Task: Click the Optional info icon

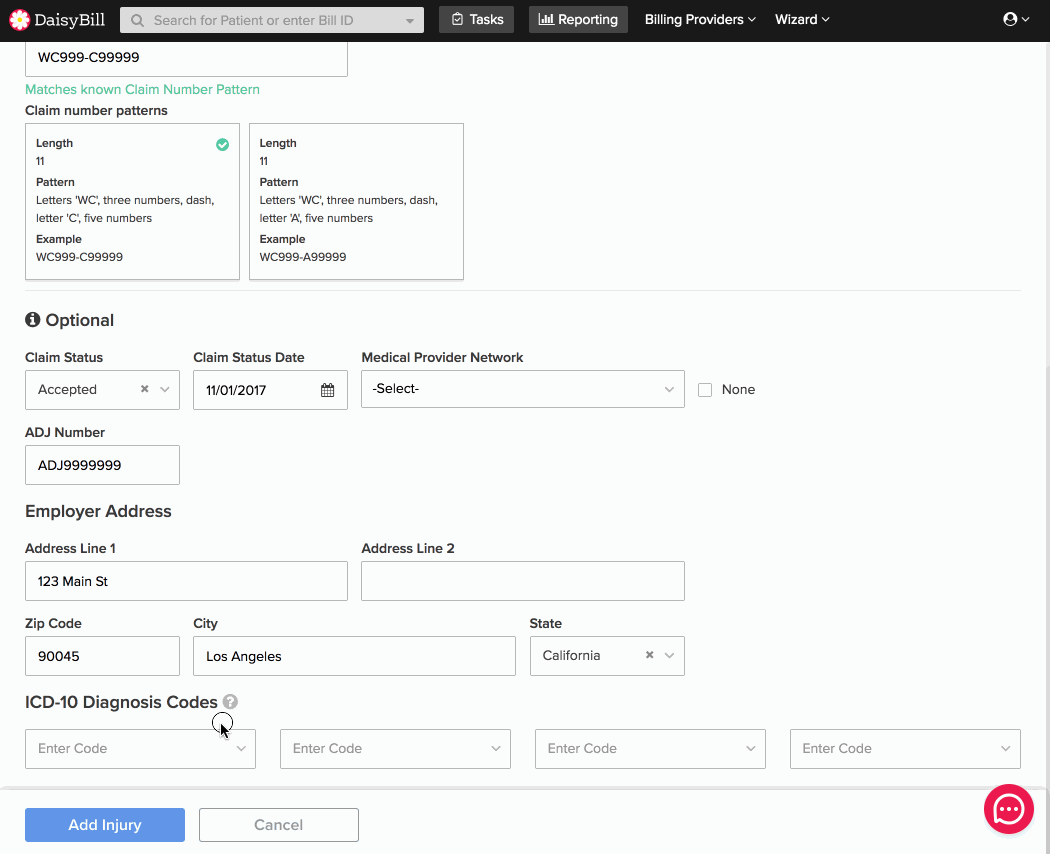Action: click(32, 319)
